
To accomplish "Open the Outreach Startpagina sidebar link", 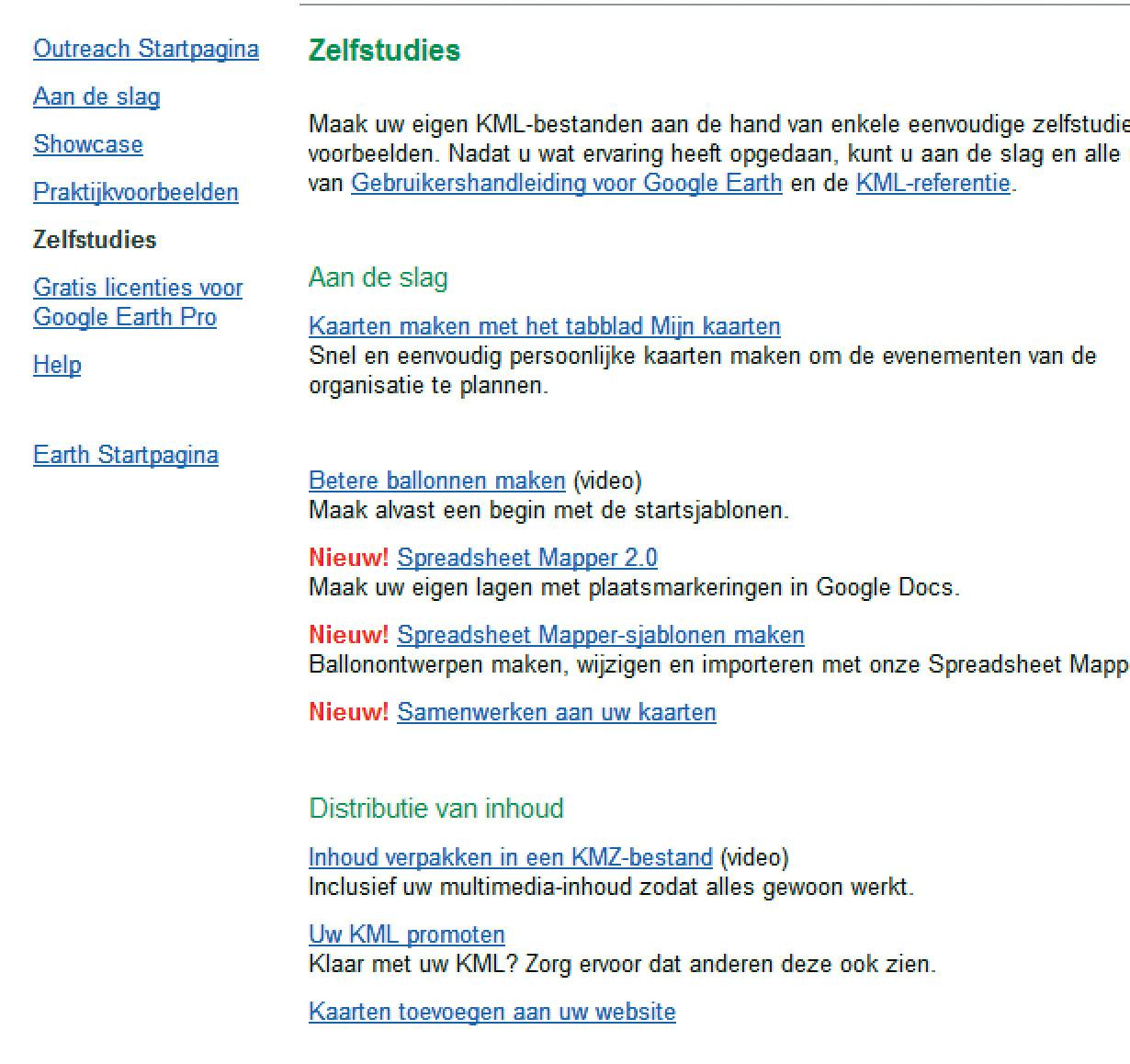I will (145, 49).
